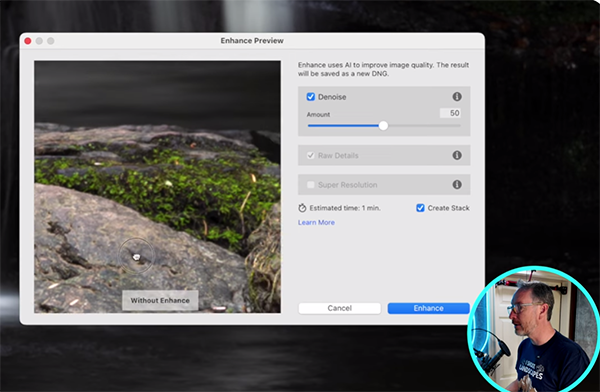The height and width of the screenshot is (392, 600).
Task: Open the Learn More link
Action: click(x=316, y=222)
